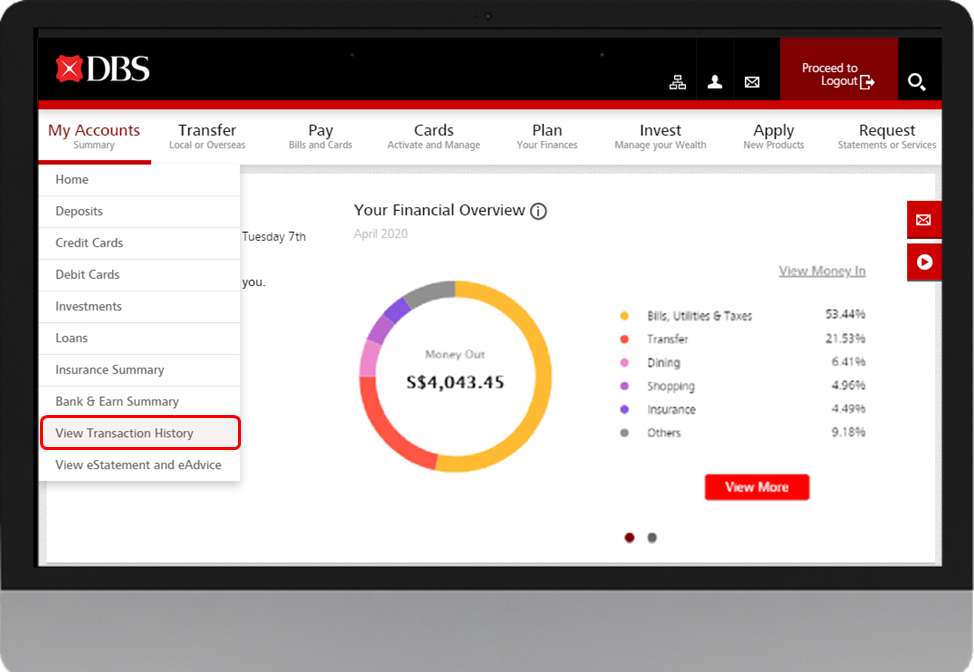
Task: Choose View Transaction History
Action: click(140, 433)
